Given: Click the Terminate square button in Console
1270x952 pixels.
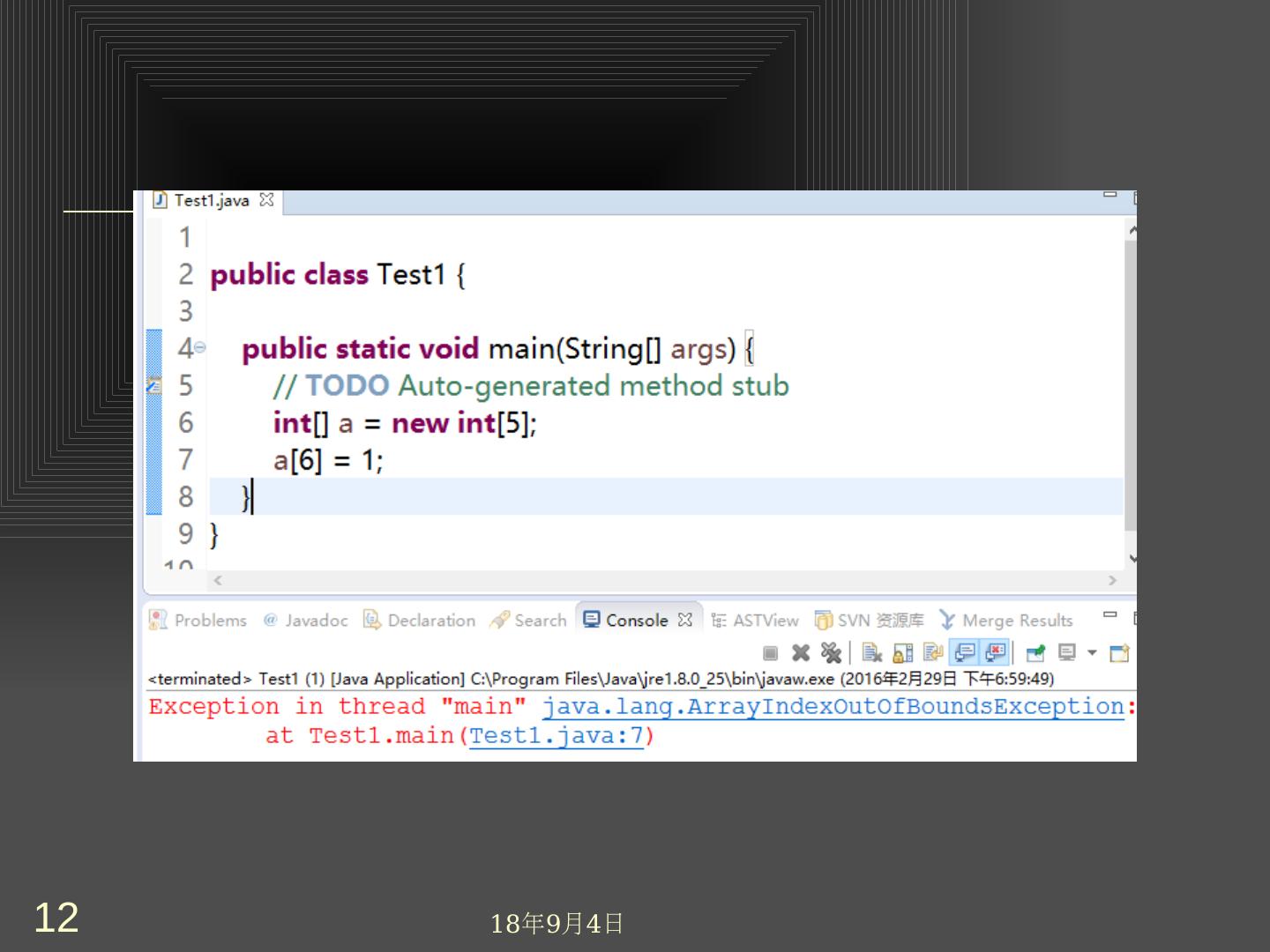Looking at the screenshot, I should click(770, 653).
